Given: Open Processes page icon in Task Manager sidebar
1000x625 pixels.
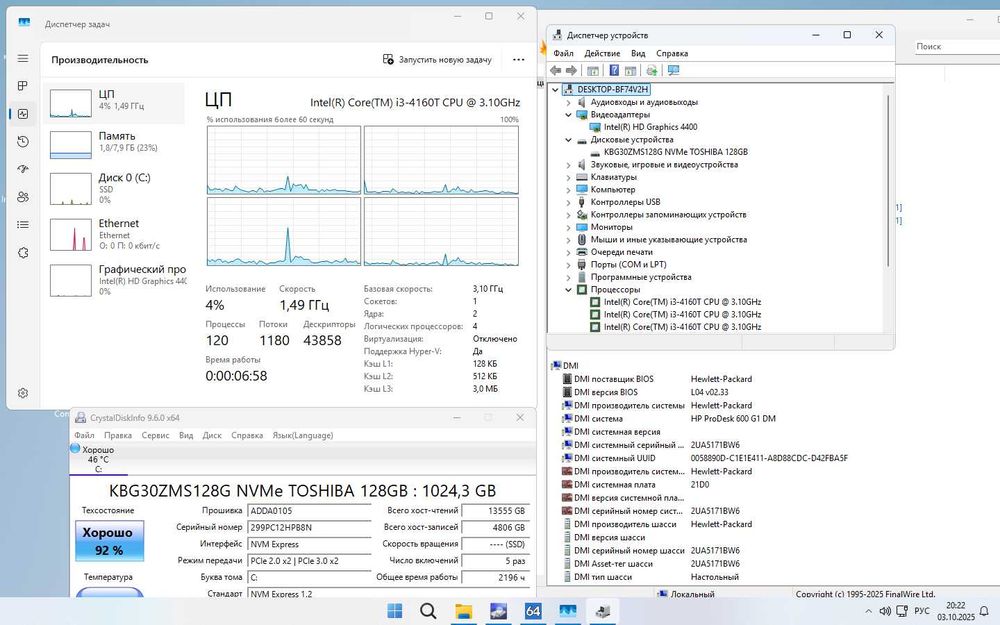Looking at the screenshot, I should click(x=23, y=86).
